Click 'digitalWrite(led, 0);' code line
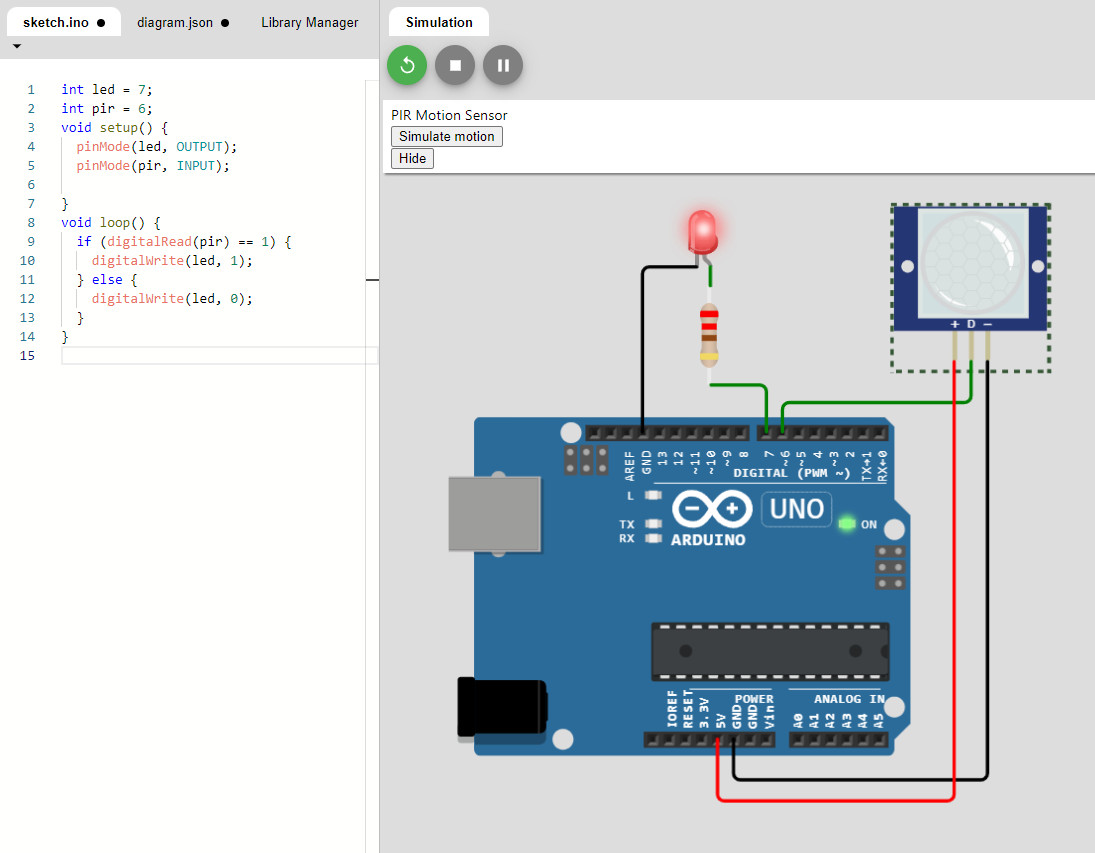The width and height of the screenshot is (1095, 853). (172, 298)
